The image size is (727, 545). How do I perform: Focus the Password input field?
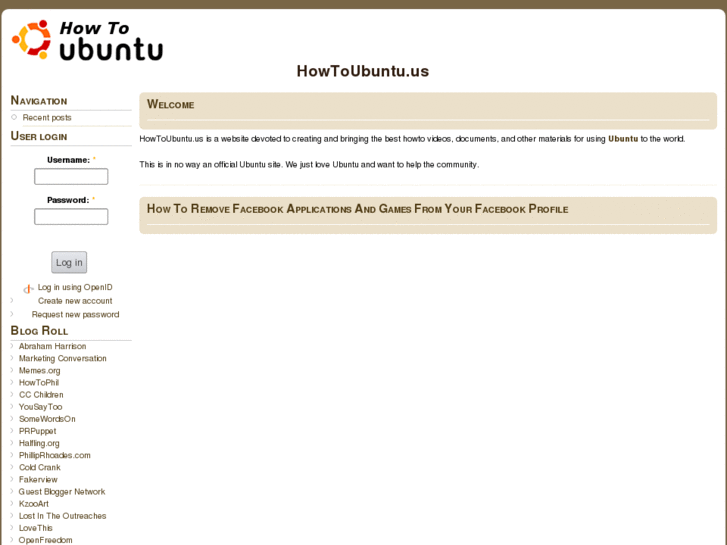(x=71, y=217)
